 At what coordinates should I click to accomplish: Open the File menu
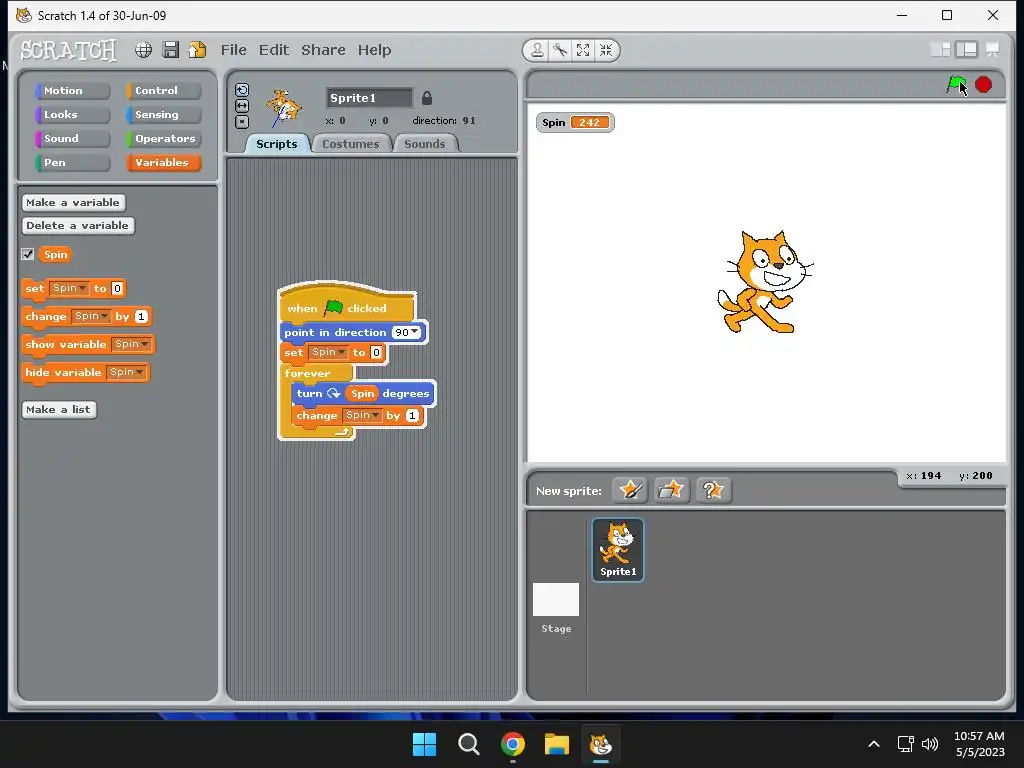click(233, 50)
